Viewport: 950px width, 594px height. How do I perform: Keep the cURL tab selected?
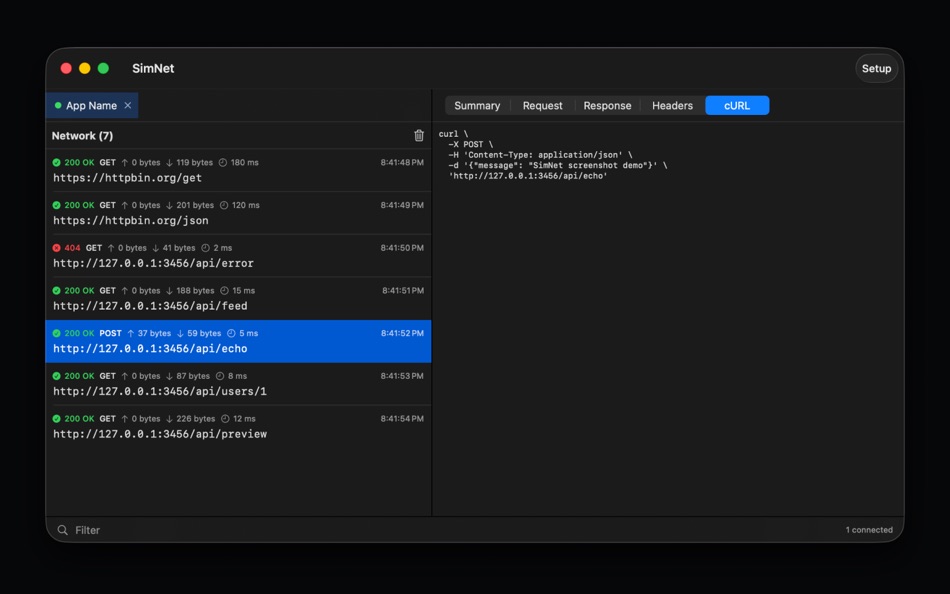pos(737,105)
